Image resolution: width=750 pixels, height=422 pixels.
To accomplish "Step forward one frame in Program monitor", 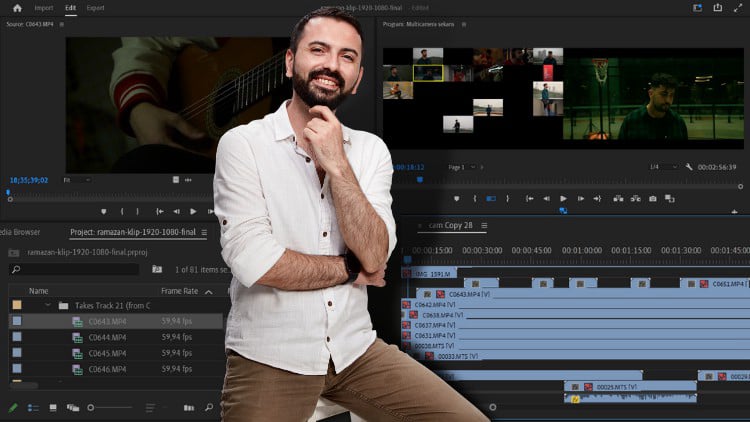I will tap(581, 199).
